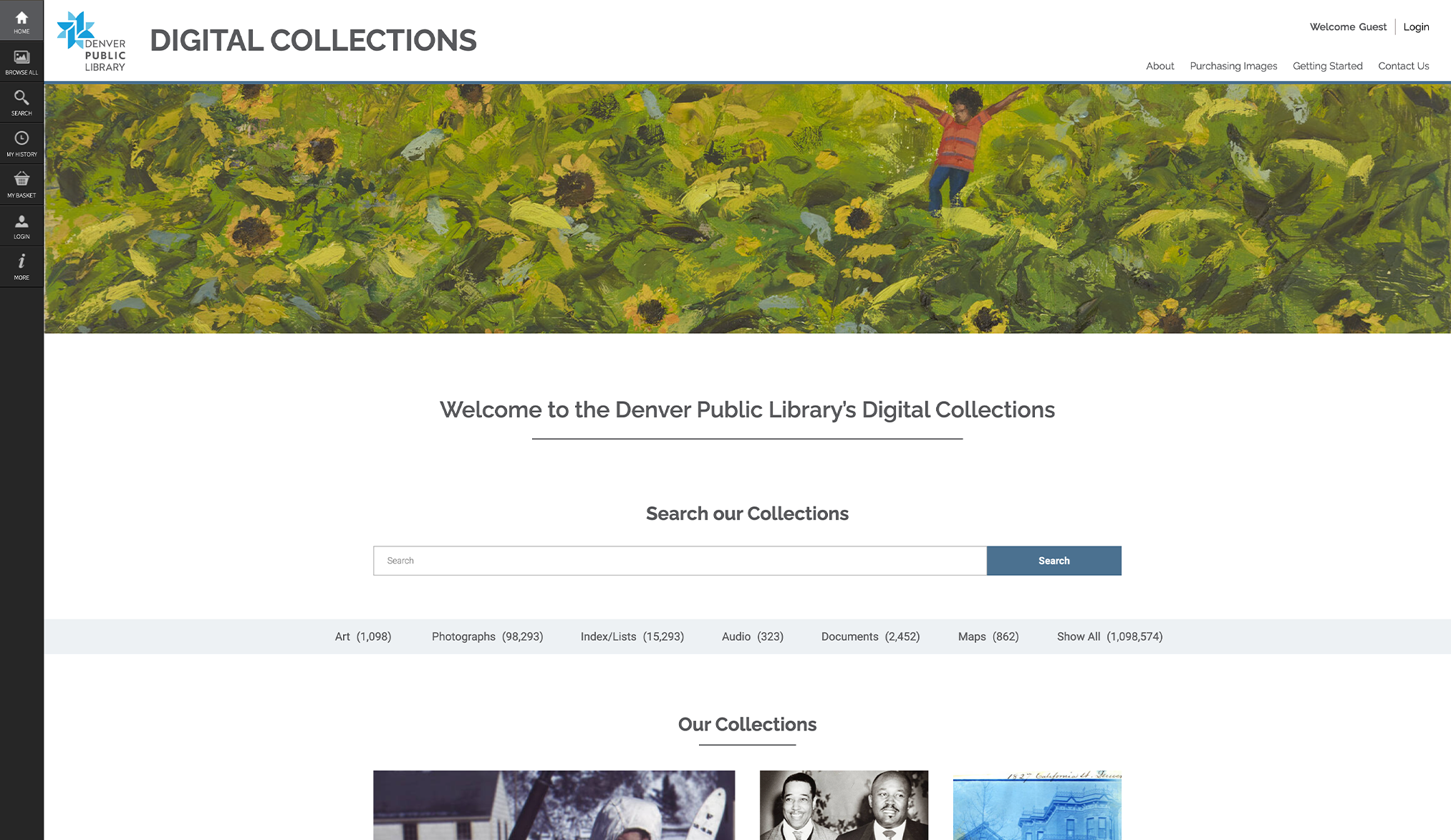The image size is (1451, 840).
Task: Click the Show All (1,098,574) expander
Action: tap(1110, 636)
